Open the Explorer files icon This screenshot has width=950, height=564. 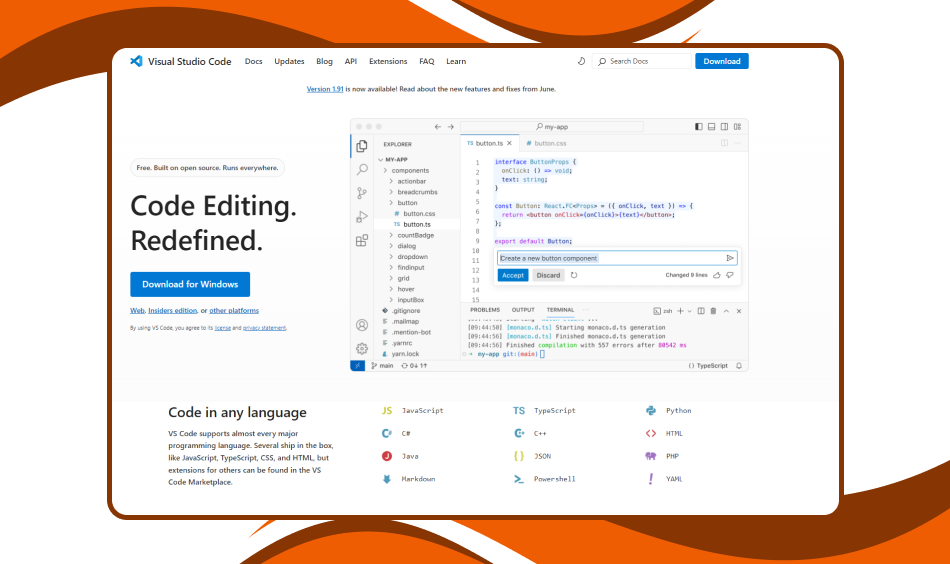(362, 146)
